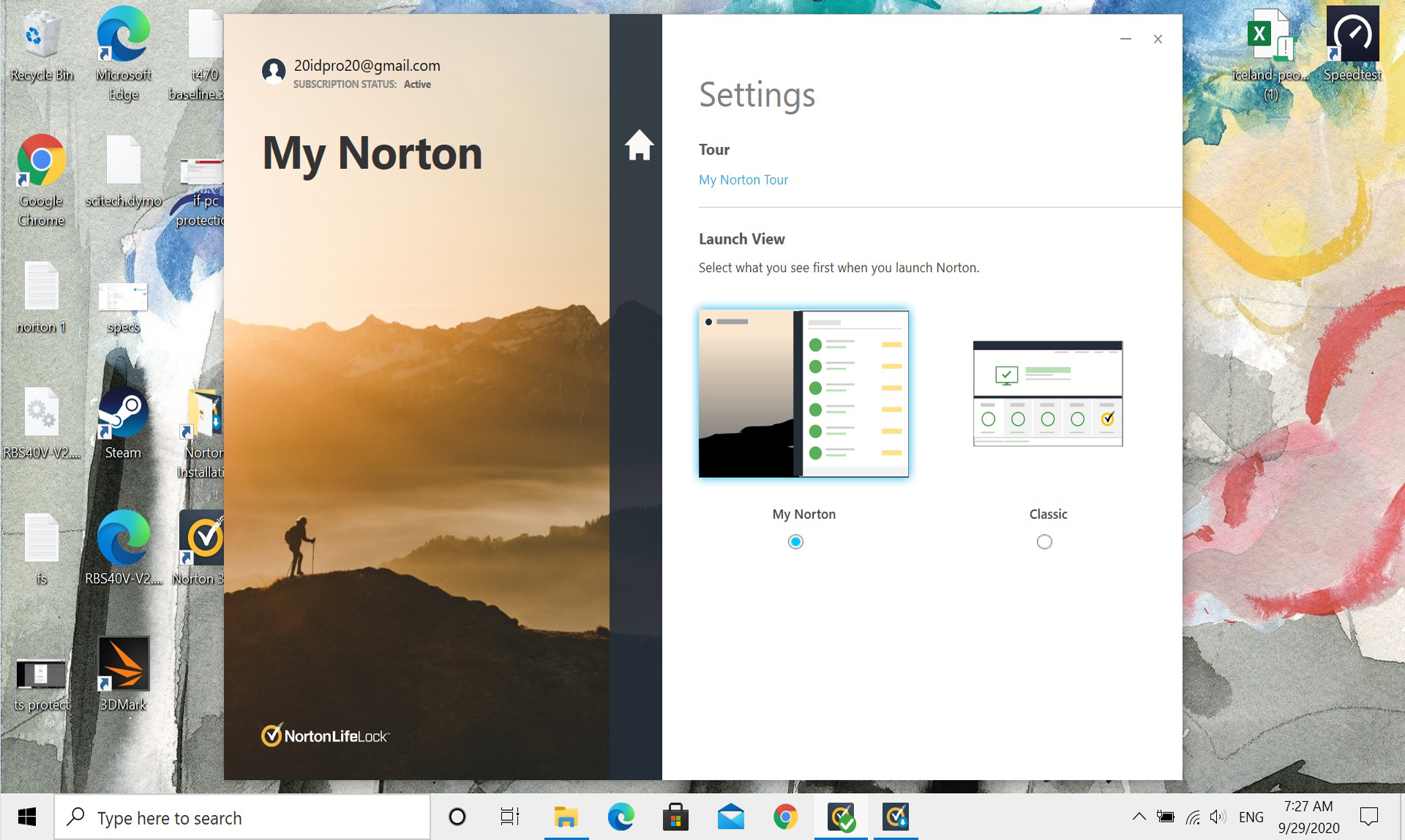Open the specs desktop file
The width and height of the screenshot is (1405, 840).
click(124, 307)
